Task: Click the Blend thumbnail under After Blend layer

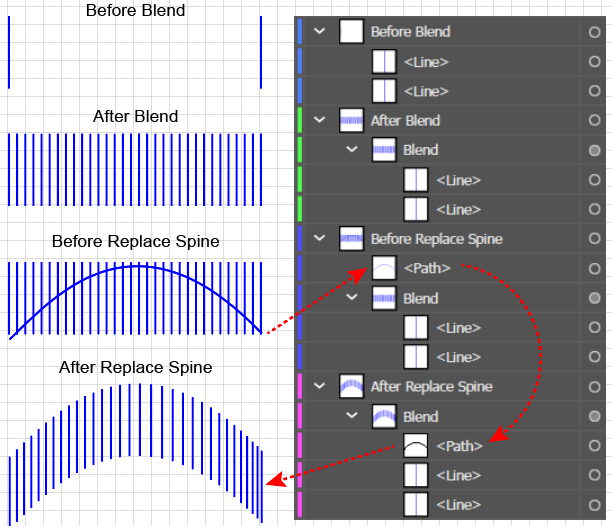Action: coord(384,150)
